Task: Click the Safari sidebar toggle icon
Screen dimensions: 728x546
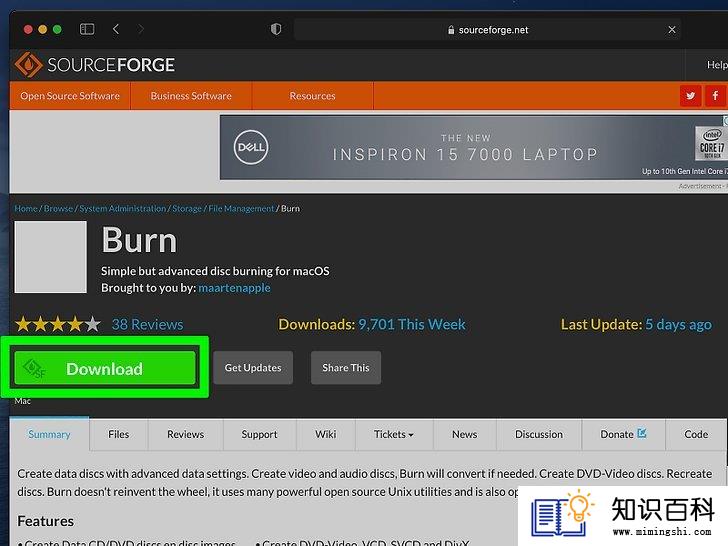Action: tap(87, 29)
